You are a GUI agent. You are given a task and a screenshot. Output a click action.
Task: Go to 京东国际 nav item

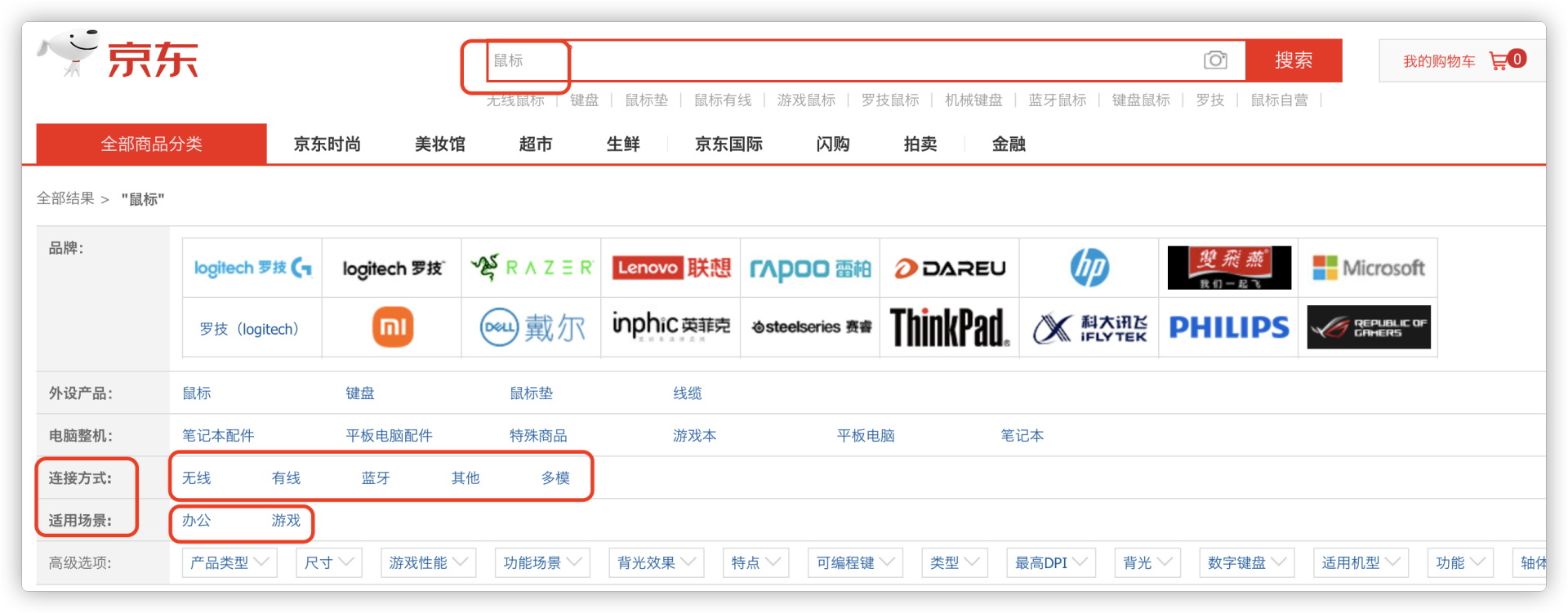pyautogui.click(x=728, y=144)
